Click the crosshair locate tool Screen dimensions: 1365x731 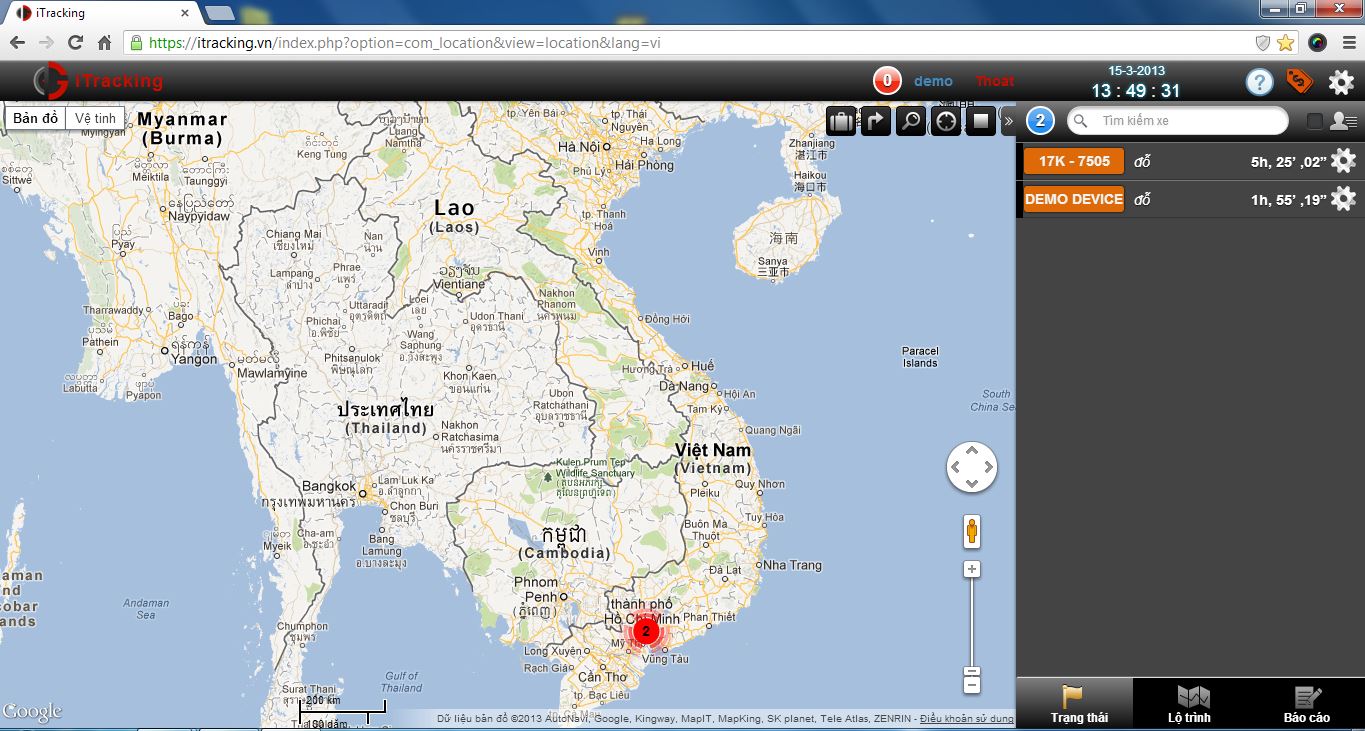tap(946, 122)
